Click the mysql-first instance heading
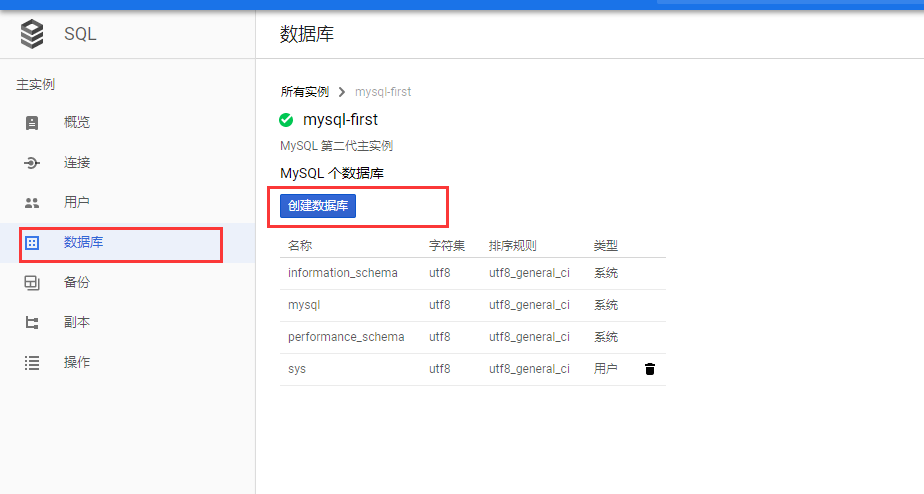The height and width of the screenshot is (494, 924). coord(341,120)
